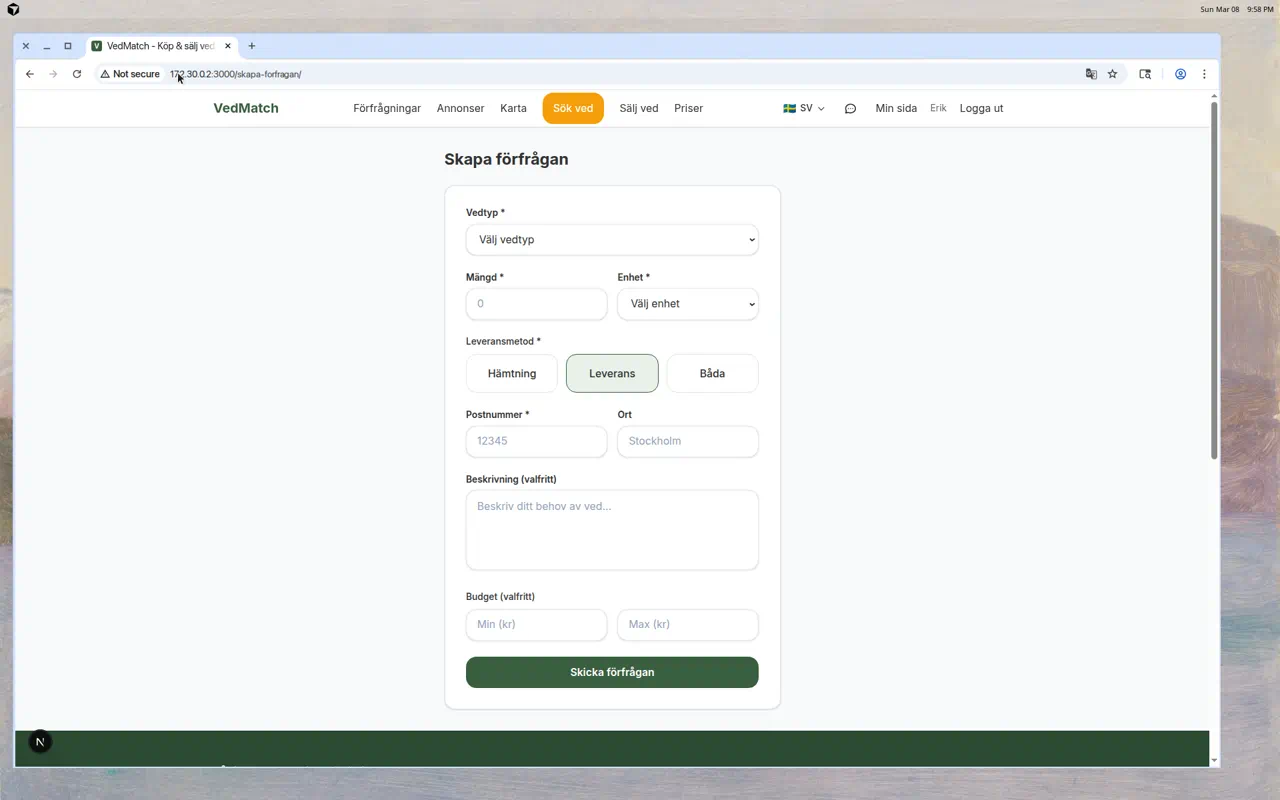Click the browser back arrow
1280x800 pixels.
click(30, 74)
